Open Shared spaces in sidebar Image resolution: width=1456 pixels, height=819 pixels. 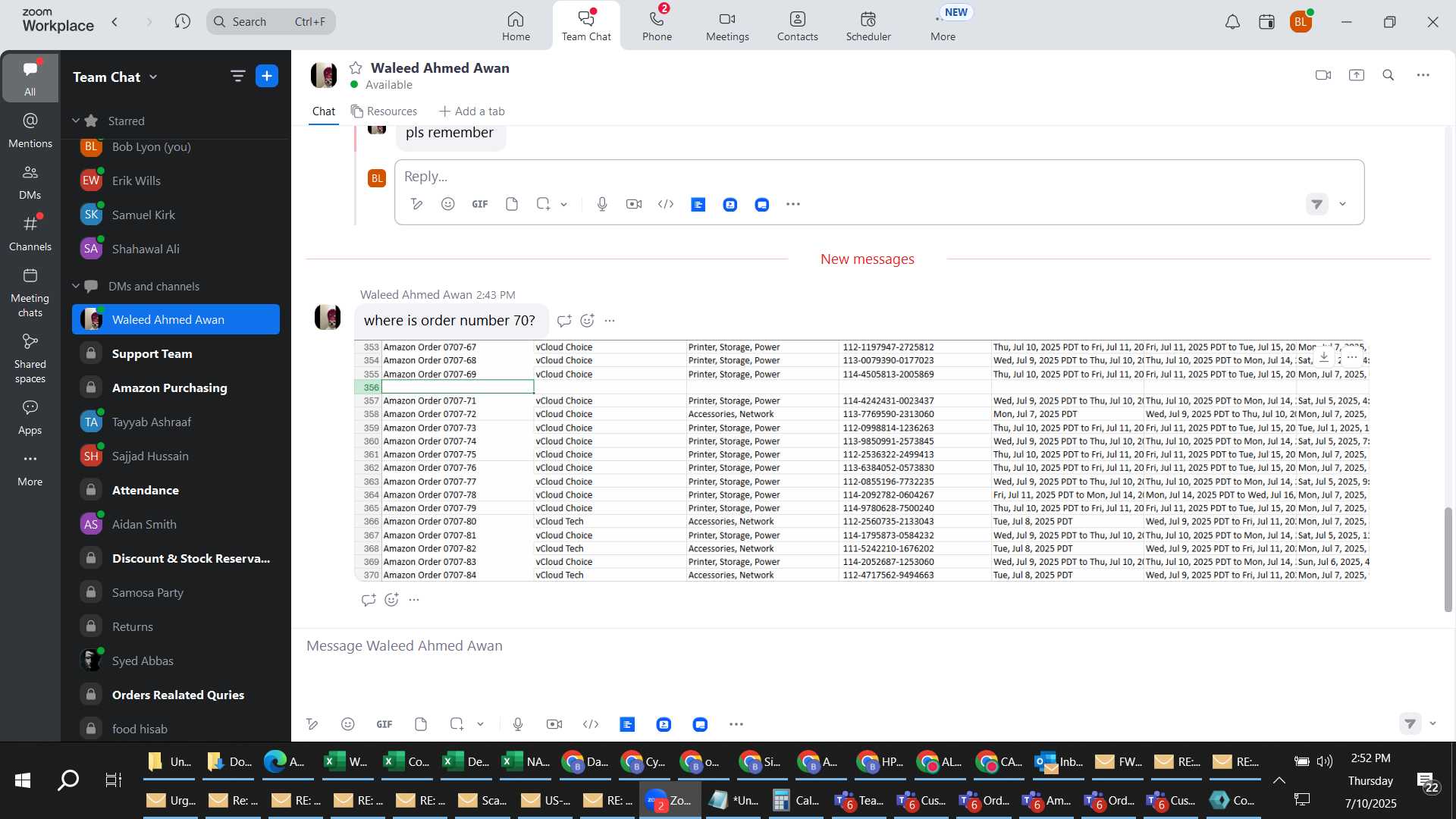point(30,358)
